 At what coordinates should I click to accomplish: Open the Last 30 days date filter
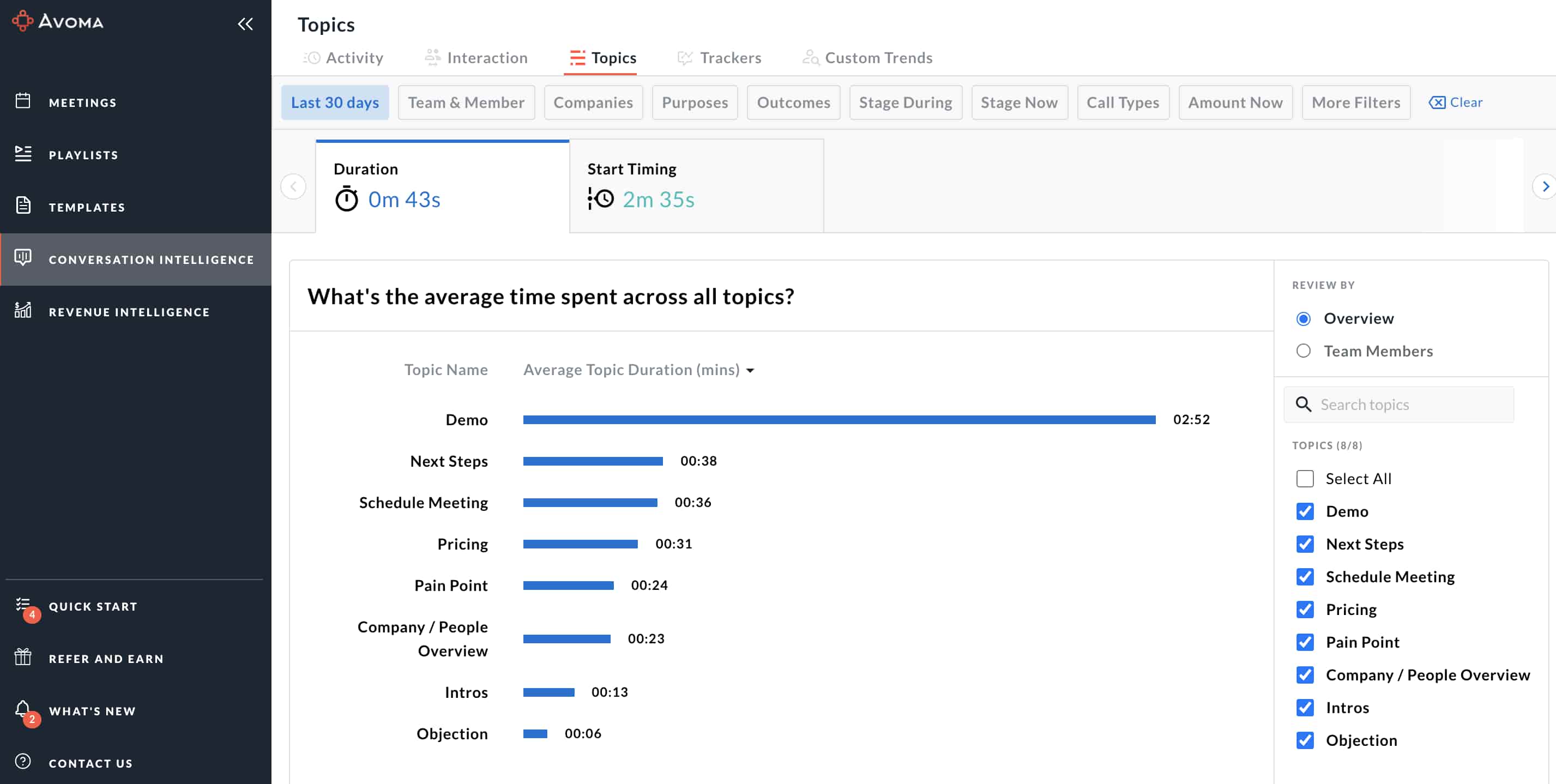click(x=335, y=102)
